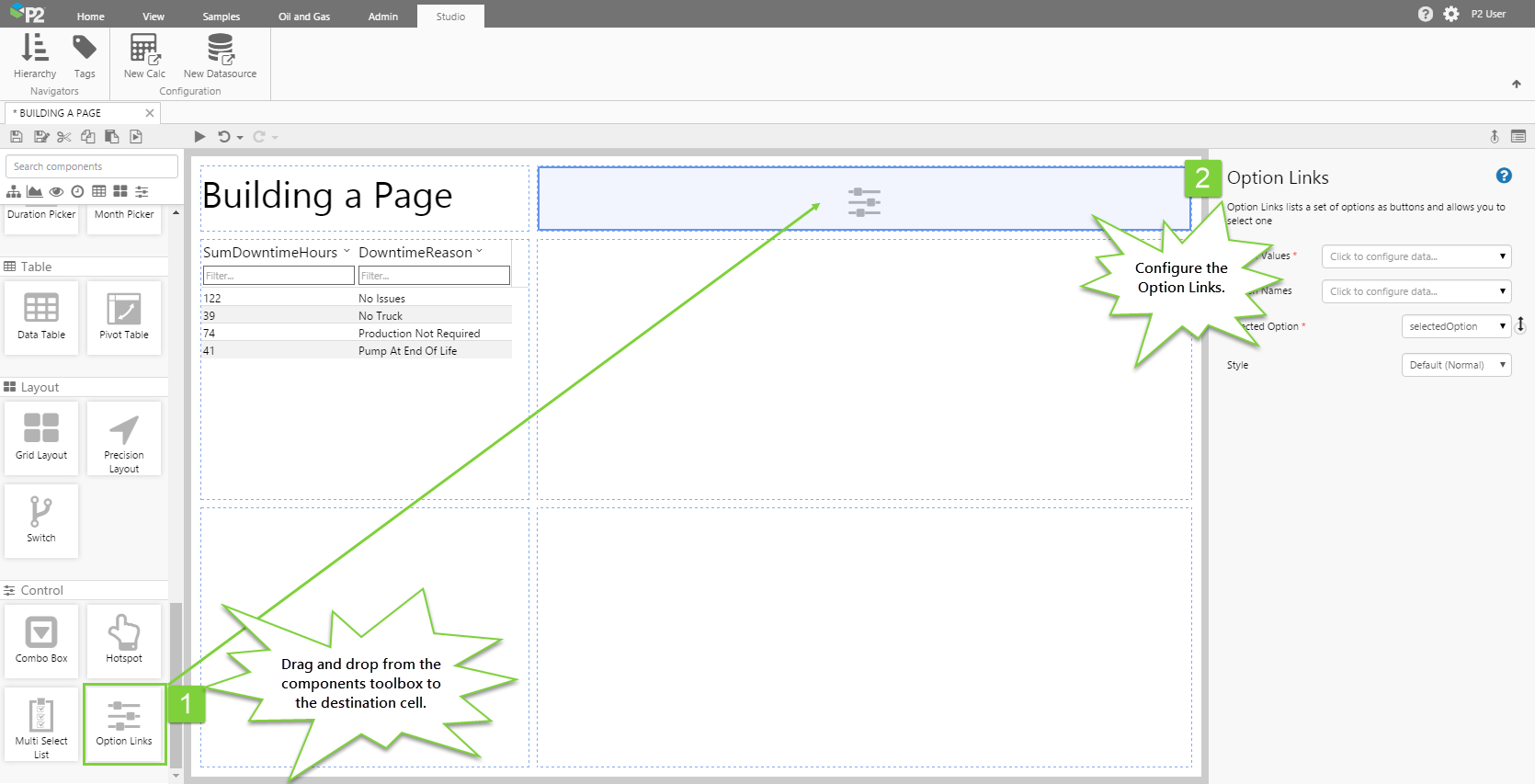Open the Hierarchy navigator
The height and width of the screenshot is (784, 1535).
point(35,56)
